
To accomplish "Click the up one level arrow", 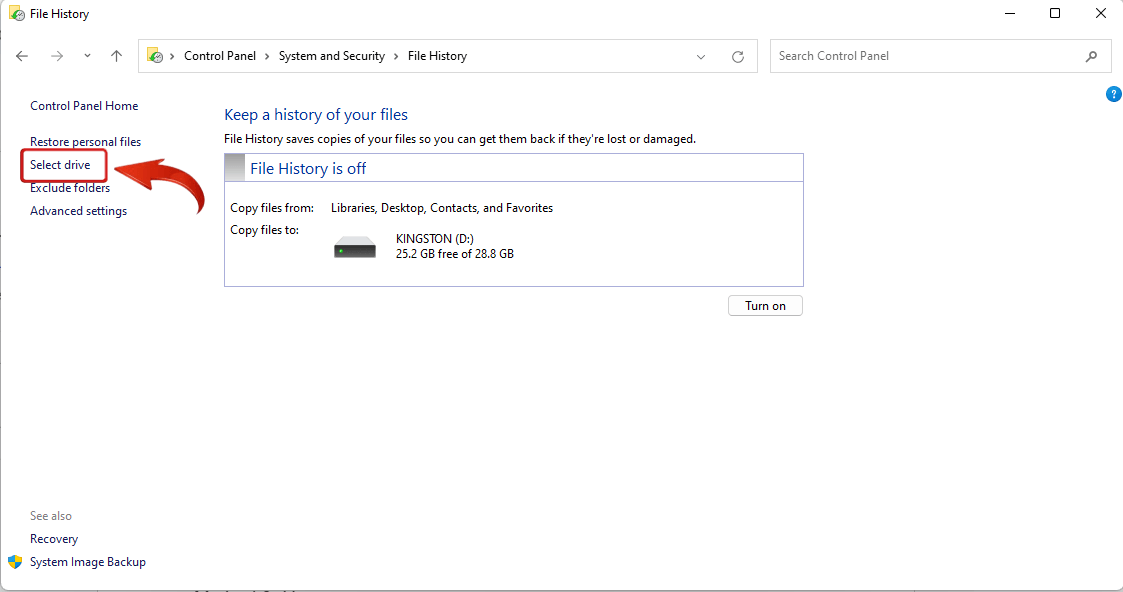I will pyautogui.click(x=116, y=56).
